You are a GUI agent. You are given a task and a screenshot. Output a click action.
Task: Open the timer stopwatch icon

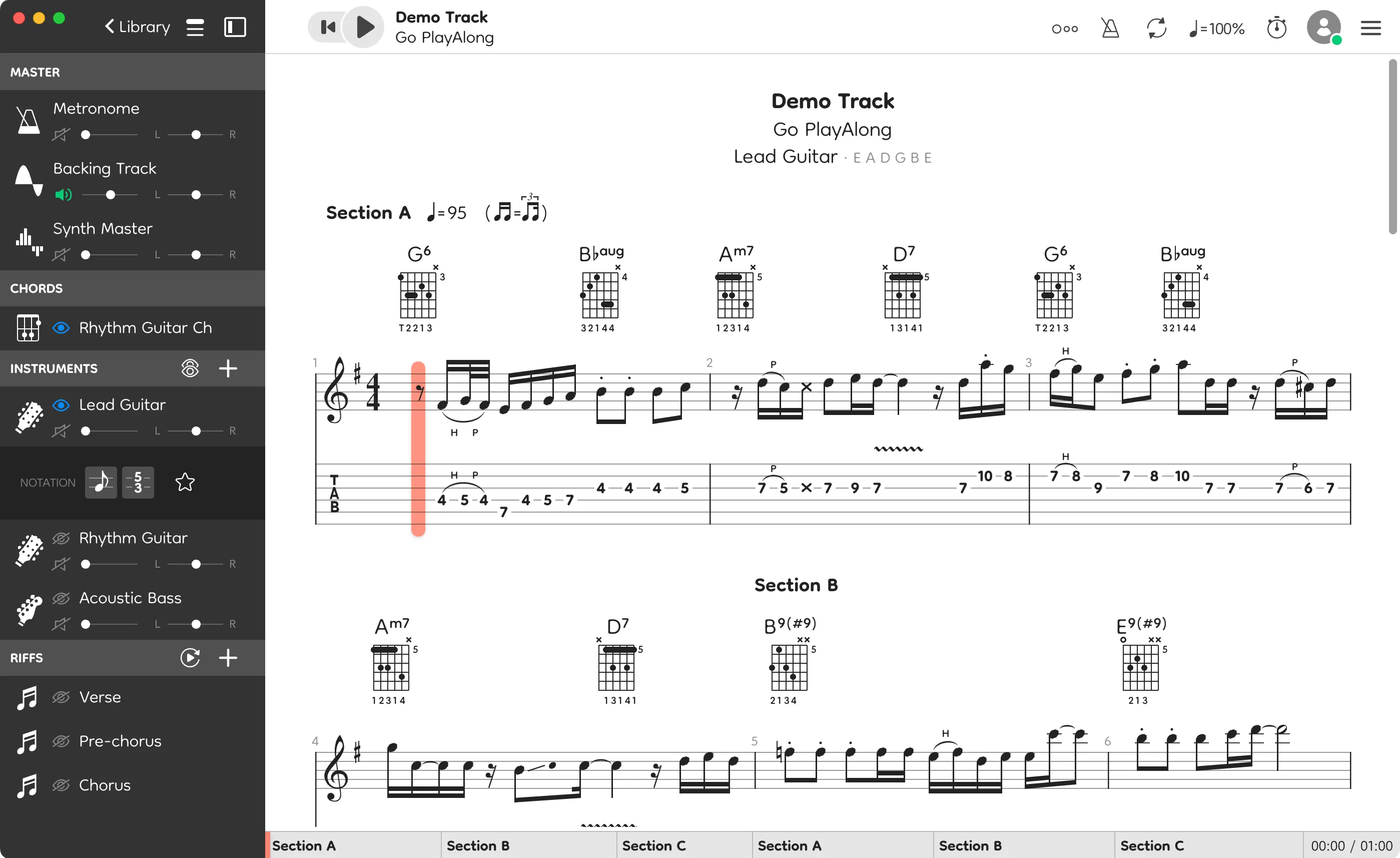(1276, 28)
